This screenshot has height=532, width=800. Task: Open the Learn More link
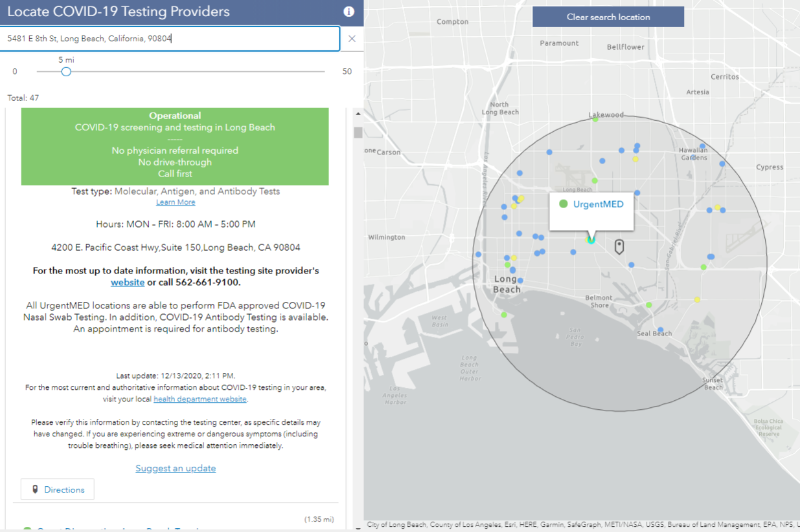[x=175, y=202]
